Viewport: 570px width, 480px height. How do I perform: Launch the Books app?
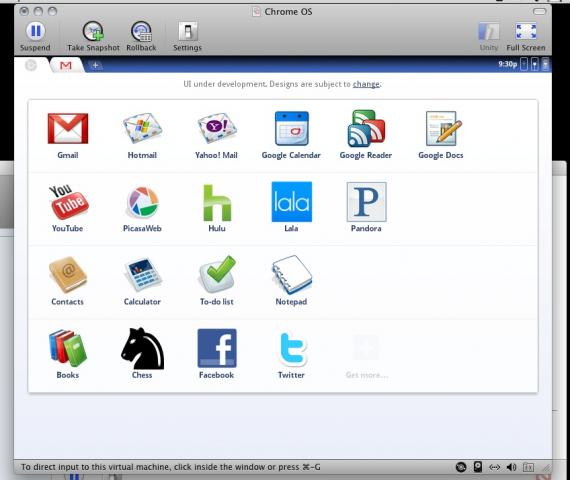(x=68, y=348)
